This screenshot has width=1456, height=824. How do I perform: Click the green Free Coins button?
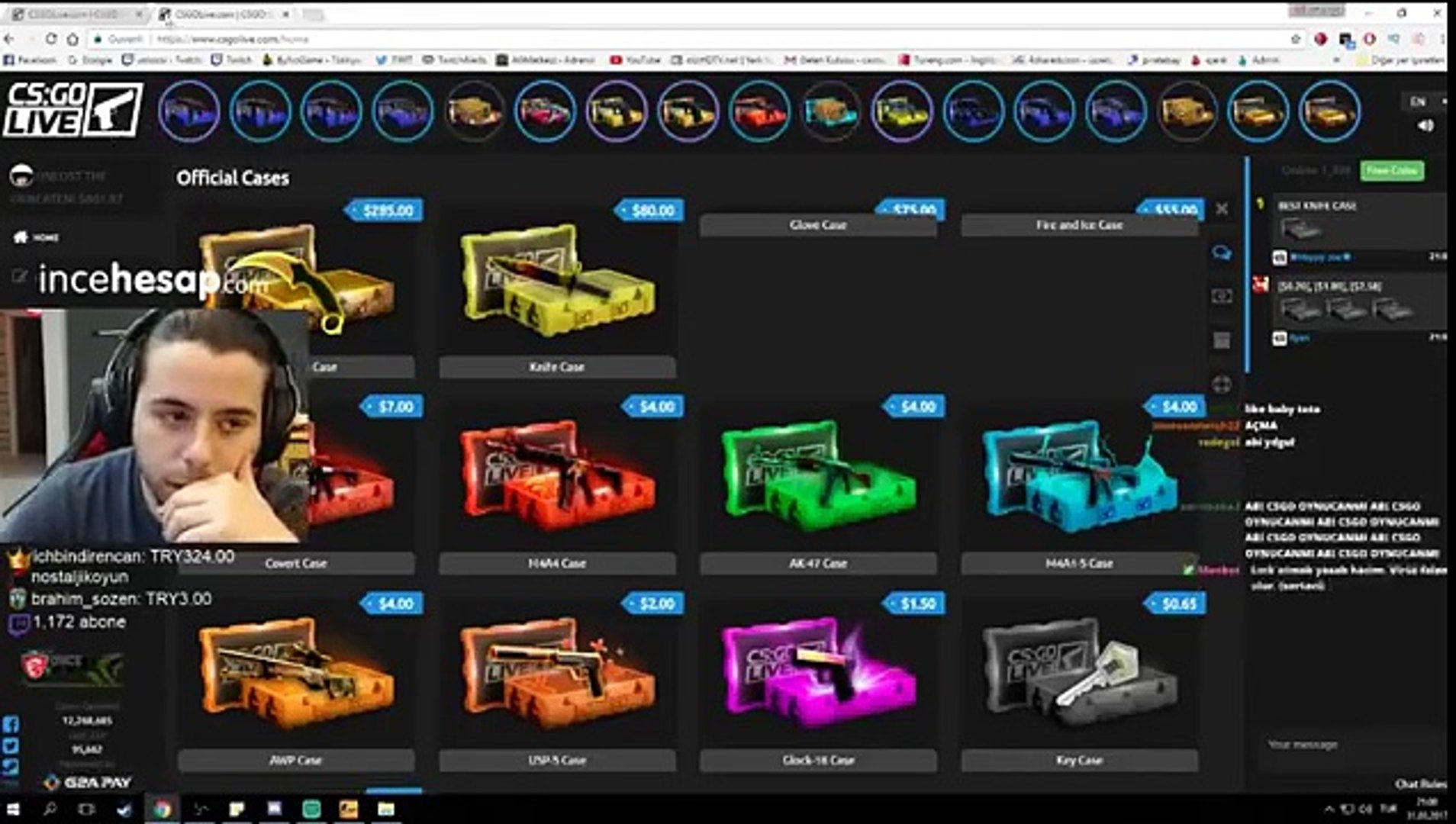coord(1392,171)
